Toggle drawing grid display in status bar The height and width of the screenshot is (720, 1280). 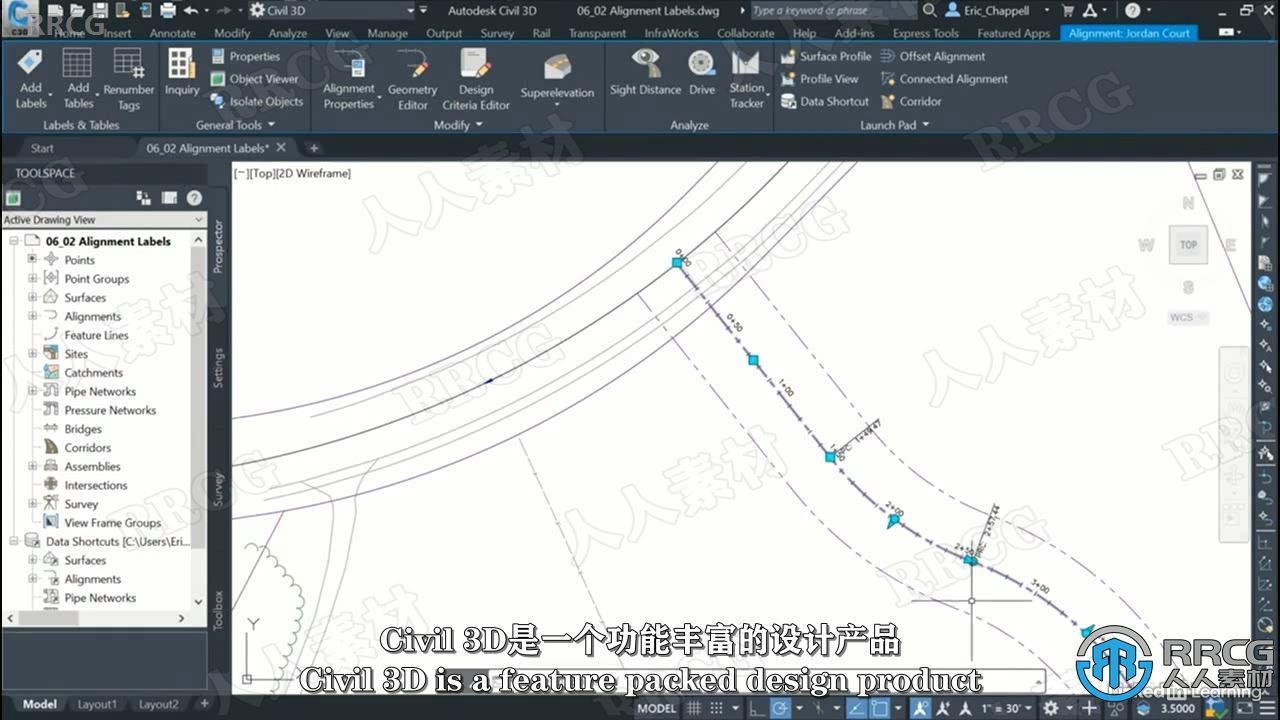[x=694, y=708]
